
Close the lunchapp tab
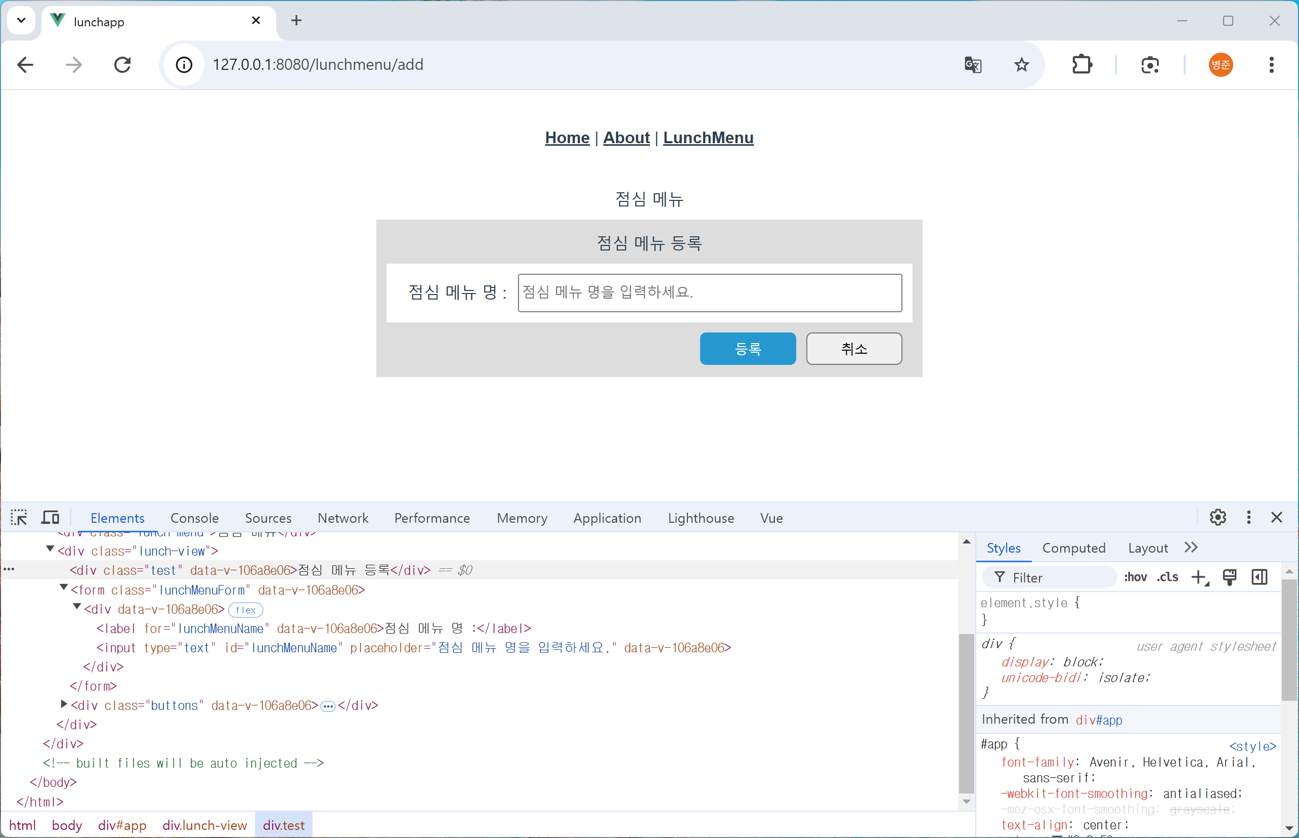(x=256, y=21)
